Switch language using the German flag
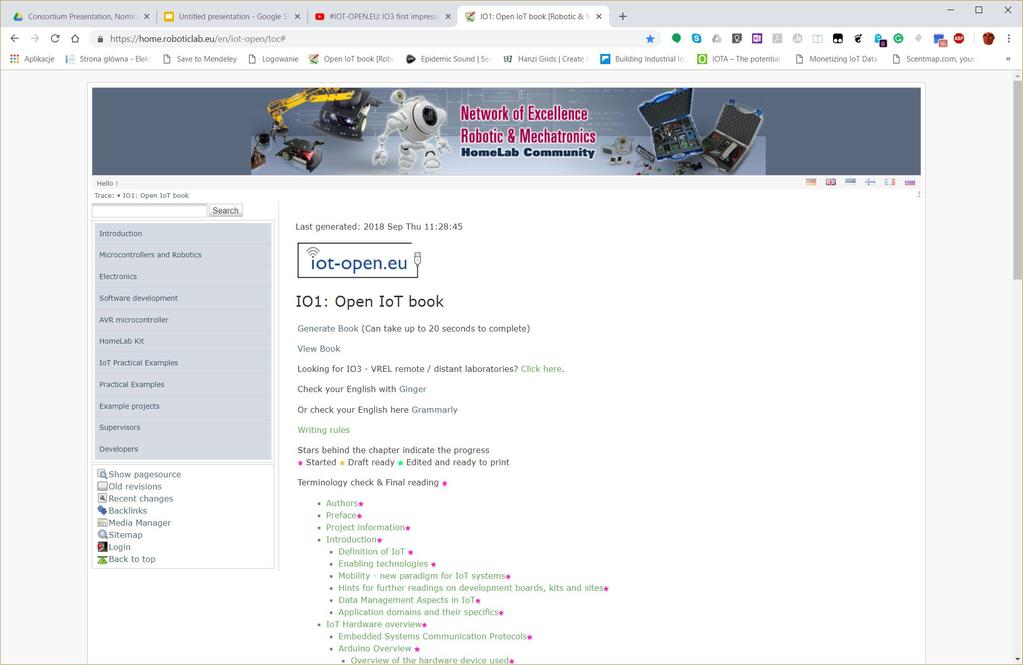 (811, 182)
